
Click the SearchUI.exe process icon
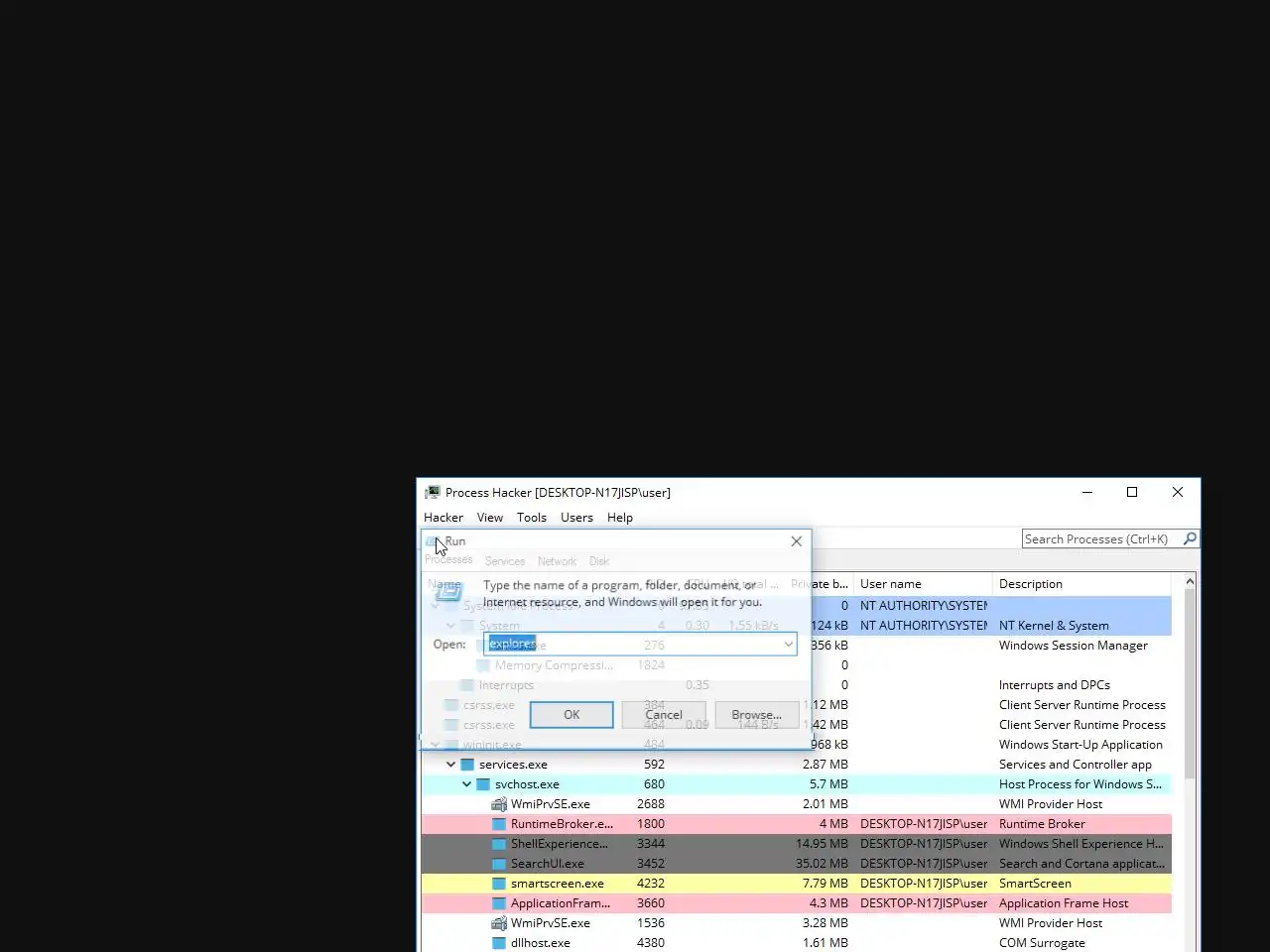499,864
